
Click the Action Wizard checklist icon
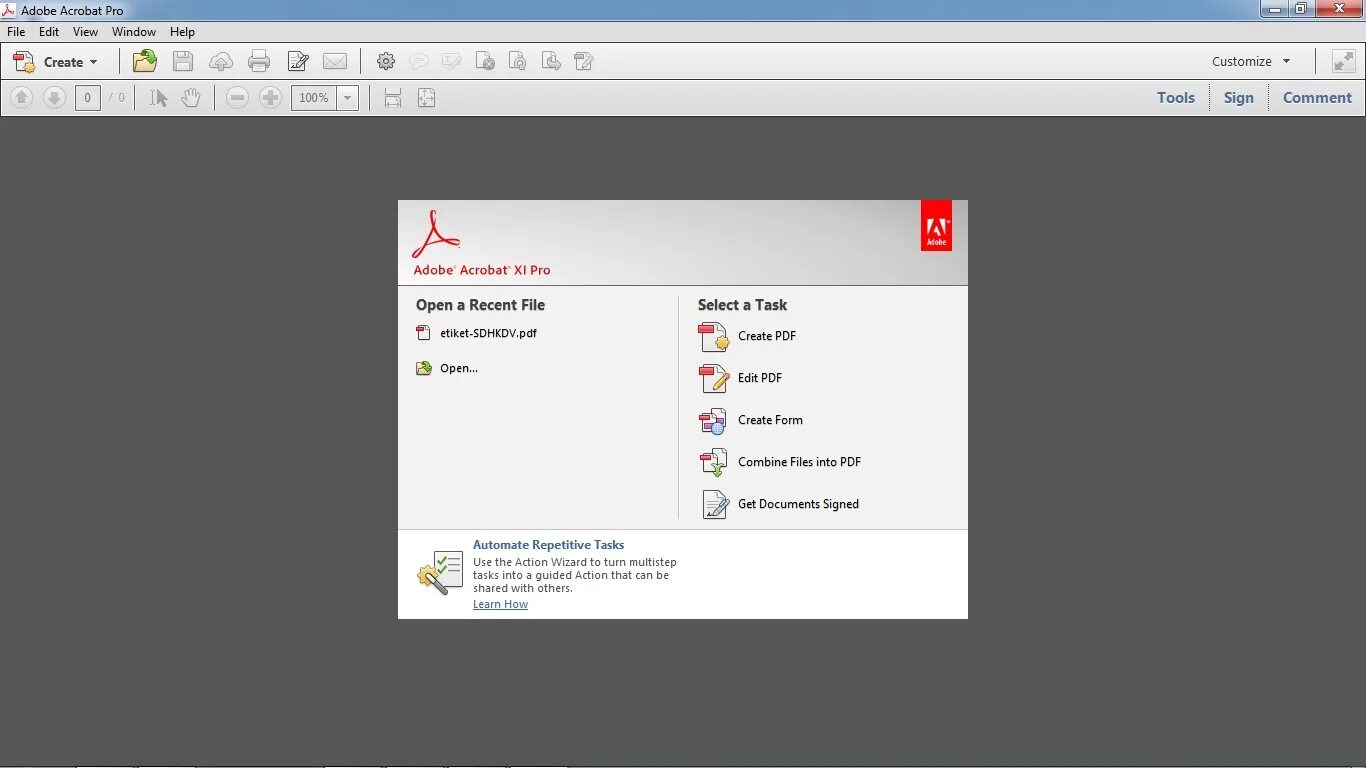[440, 572]
